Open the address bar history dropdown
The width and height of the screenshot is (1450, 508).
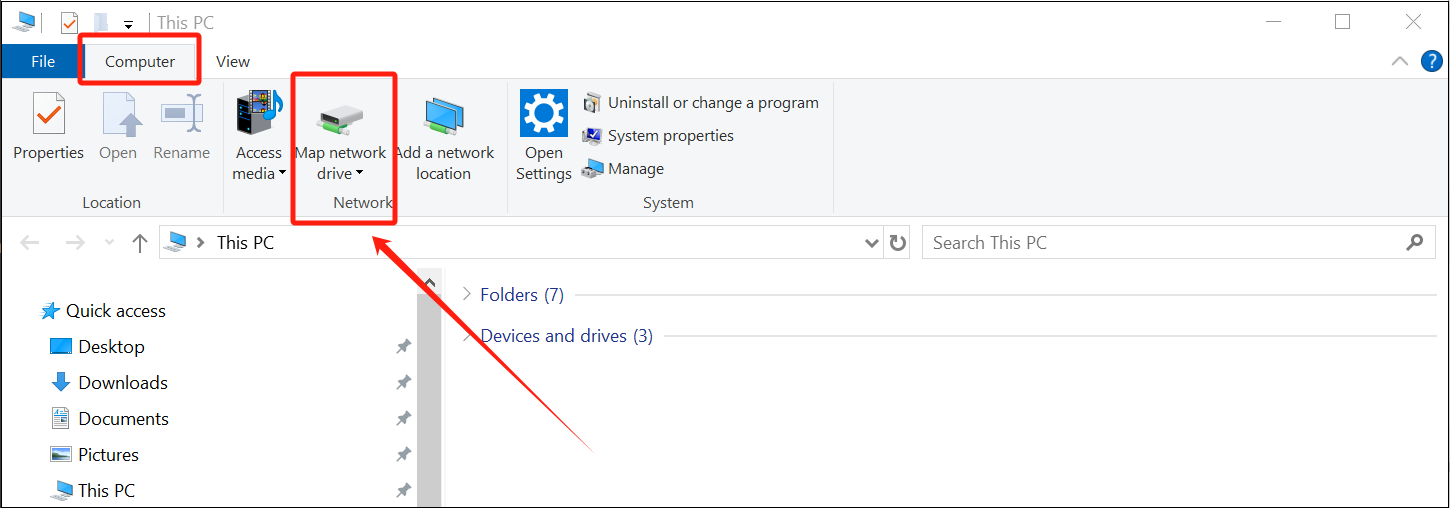[871, 243]
